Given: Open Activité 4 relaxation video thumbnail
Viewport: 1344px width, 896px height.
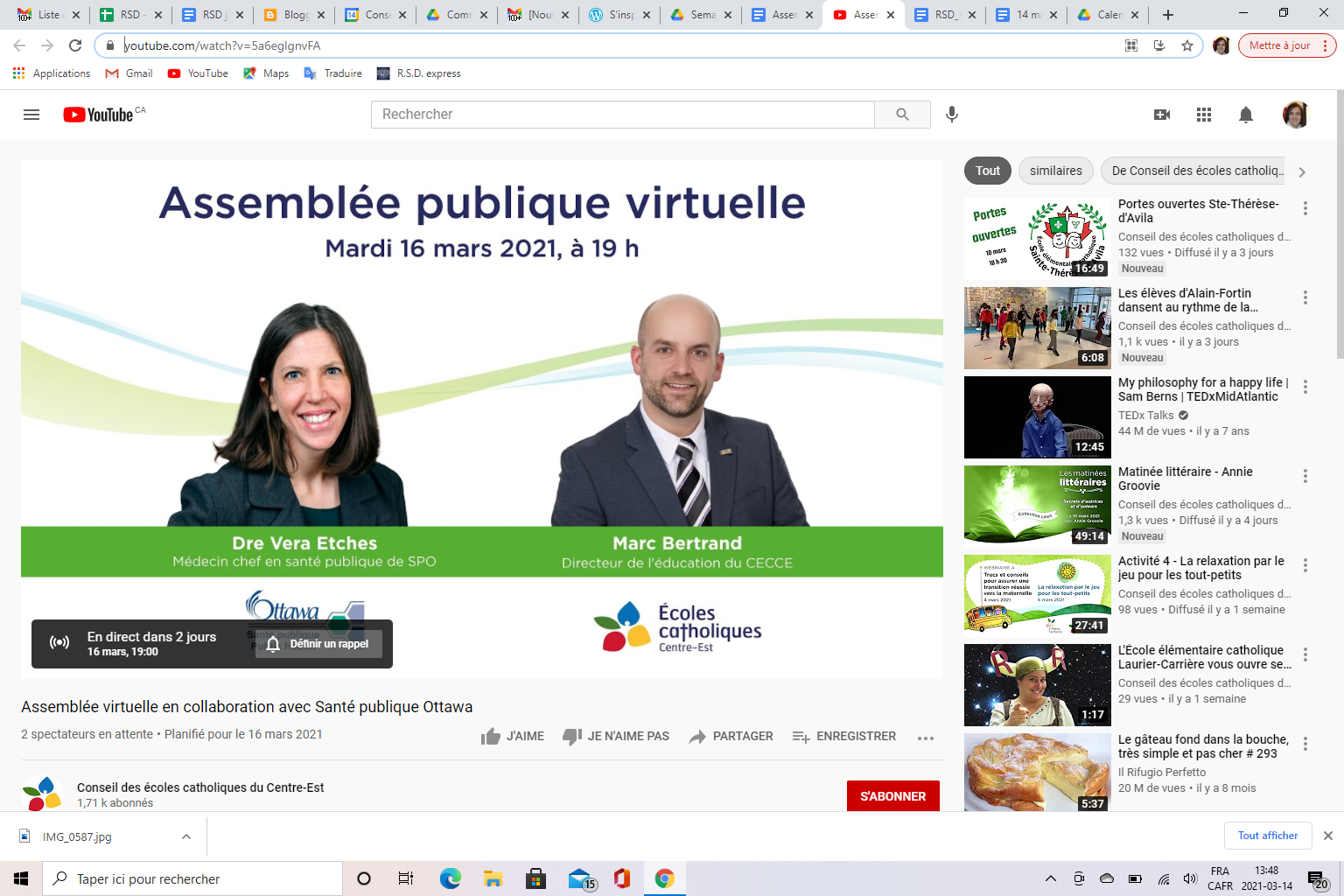Looking at the screenshot, I should coord(1038,596).
